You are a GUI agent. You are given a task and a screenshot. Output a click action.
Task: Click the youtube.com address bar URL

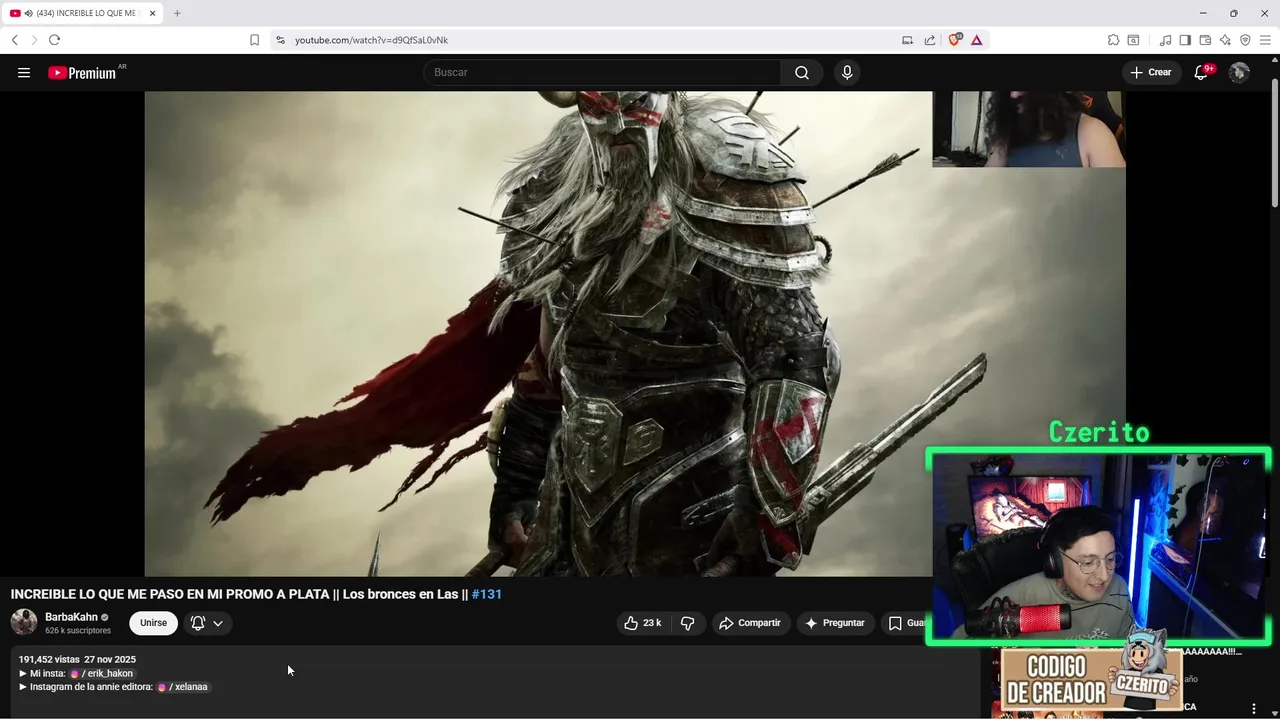(x=372, y=40)
